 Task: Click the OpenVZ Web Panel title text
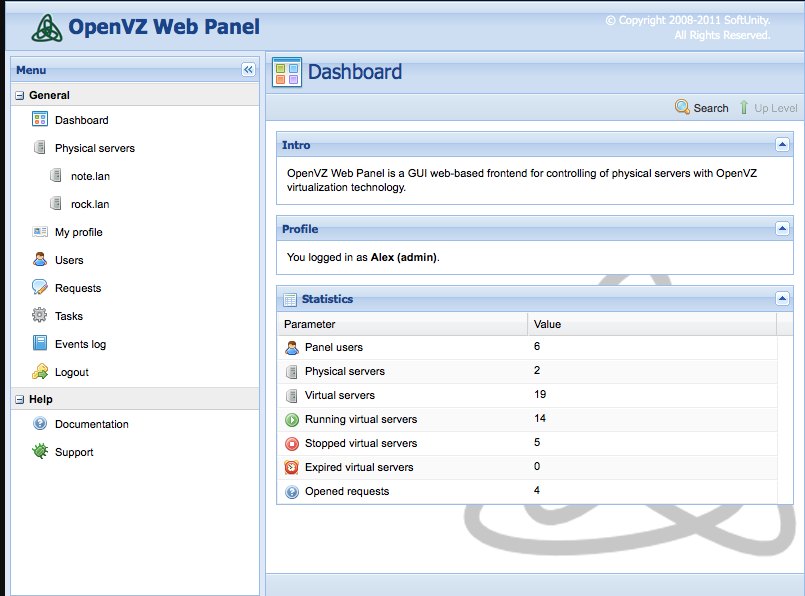pos(164,27)
